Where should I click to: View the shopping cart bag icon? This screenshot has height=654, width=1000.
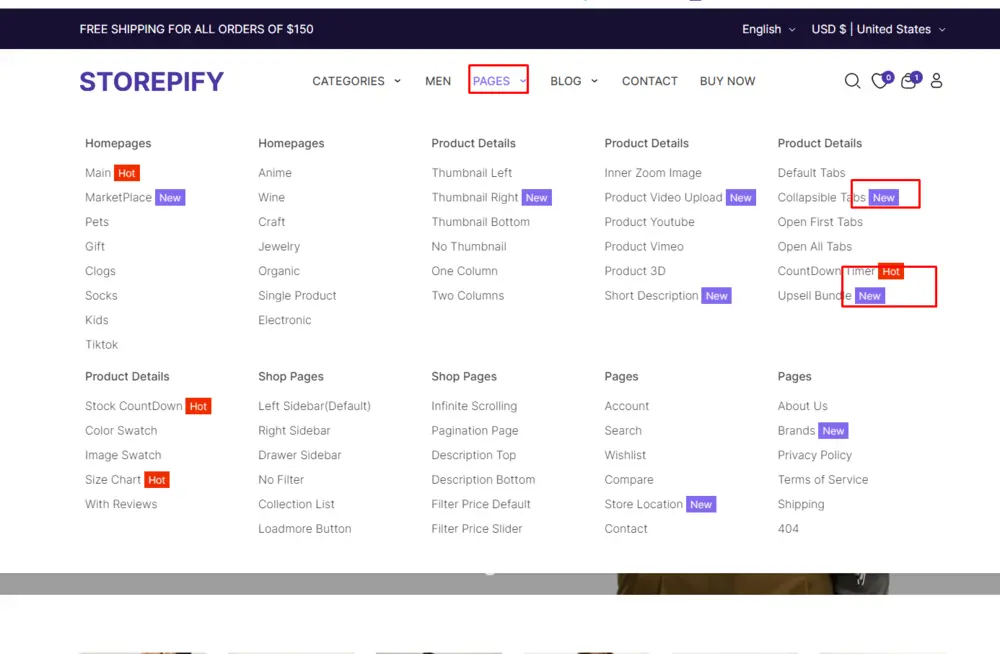point(908,81)
